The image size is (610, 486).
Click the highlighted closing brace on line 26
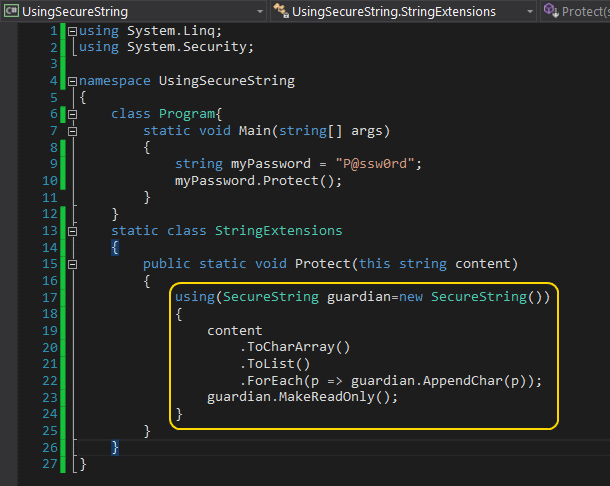(x=115, y=447)
